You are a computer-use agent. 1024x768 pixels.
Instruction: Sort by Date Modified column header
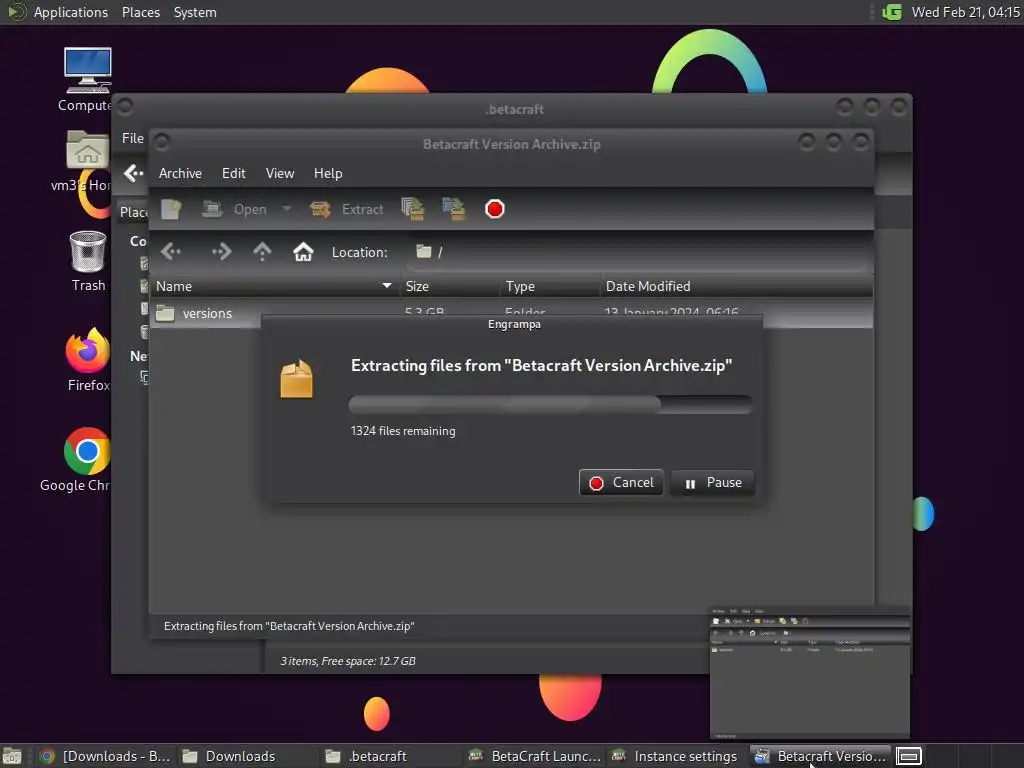(x=736, y=286)
